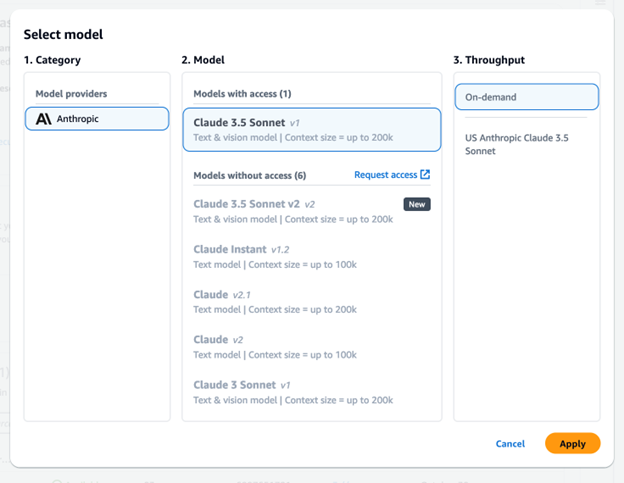Click the 3. Throughput column title
Image resolution: width=624 pixels, height=483 pixels.
[489, 60]
